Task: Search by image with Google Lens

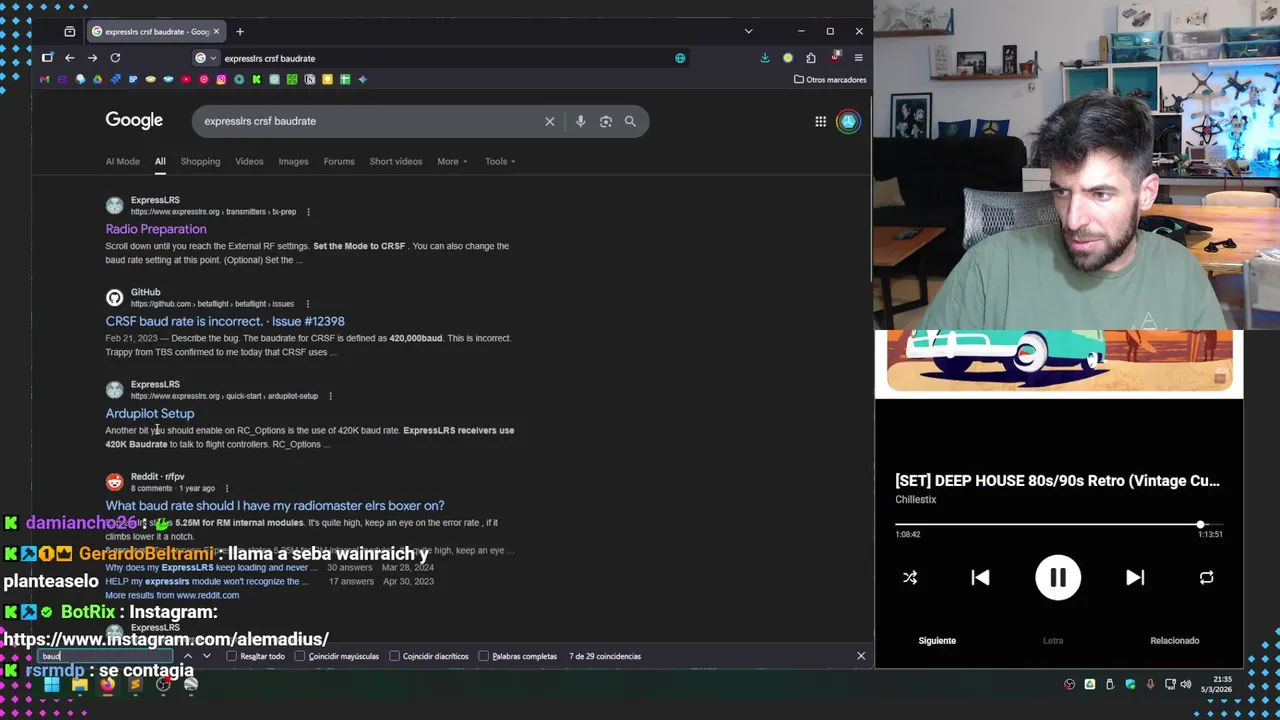Action: tap(605, 121)
